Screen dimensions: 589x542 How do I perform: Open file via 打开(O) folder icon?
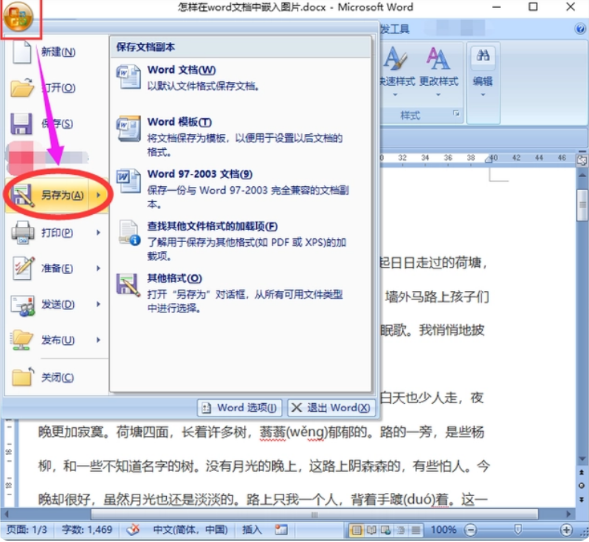[22, 88]
